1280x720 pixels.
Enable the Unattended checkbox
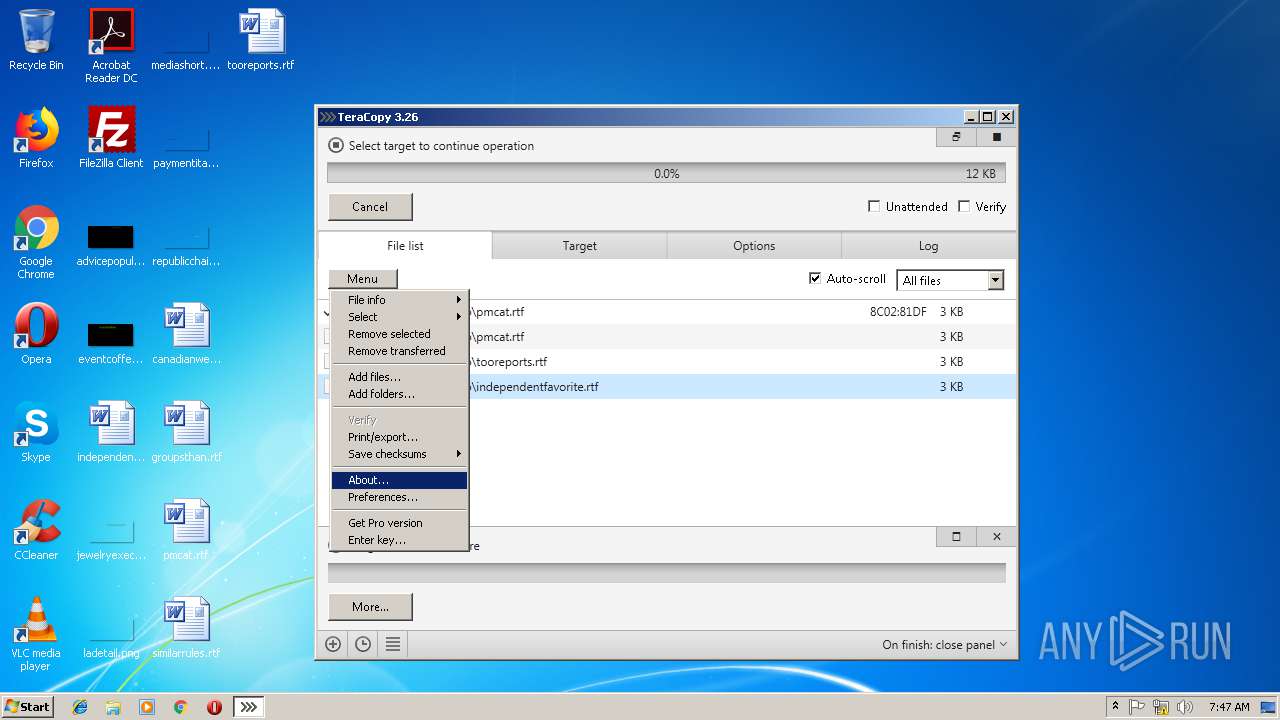[x=874, y=207]
